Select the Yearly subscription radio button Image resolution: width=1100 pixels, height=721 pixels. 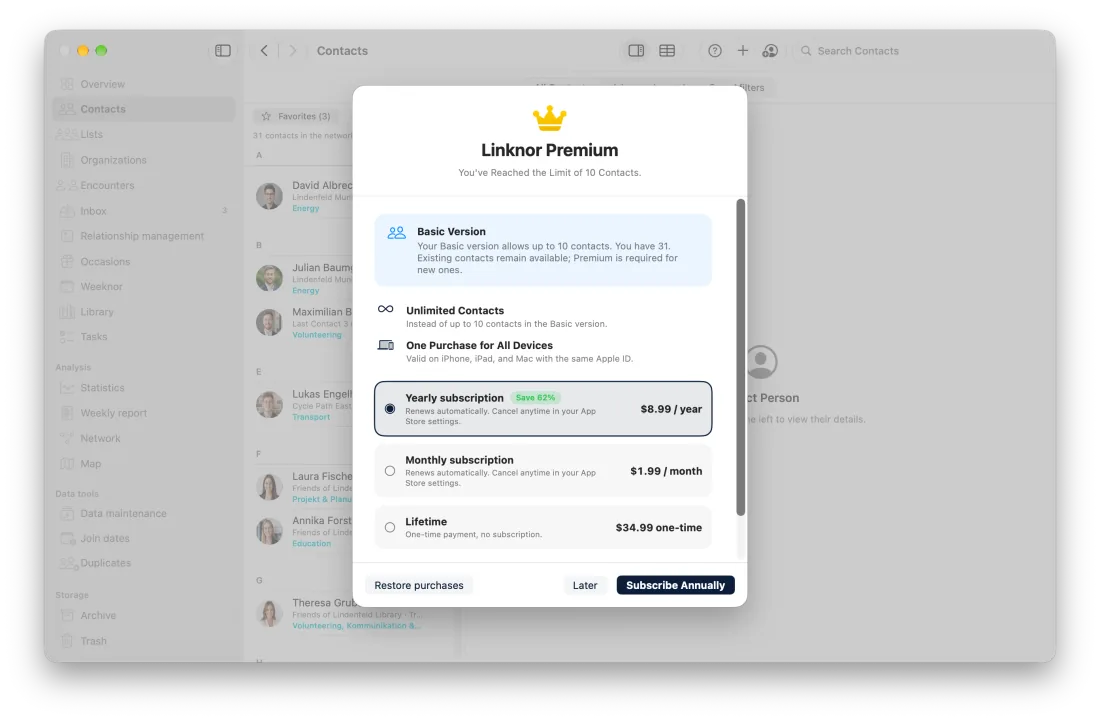pos(390,409)
